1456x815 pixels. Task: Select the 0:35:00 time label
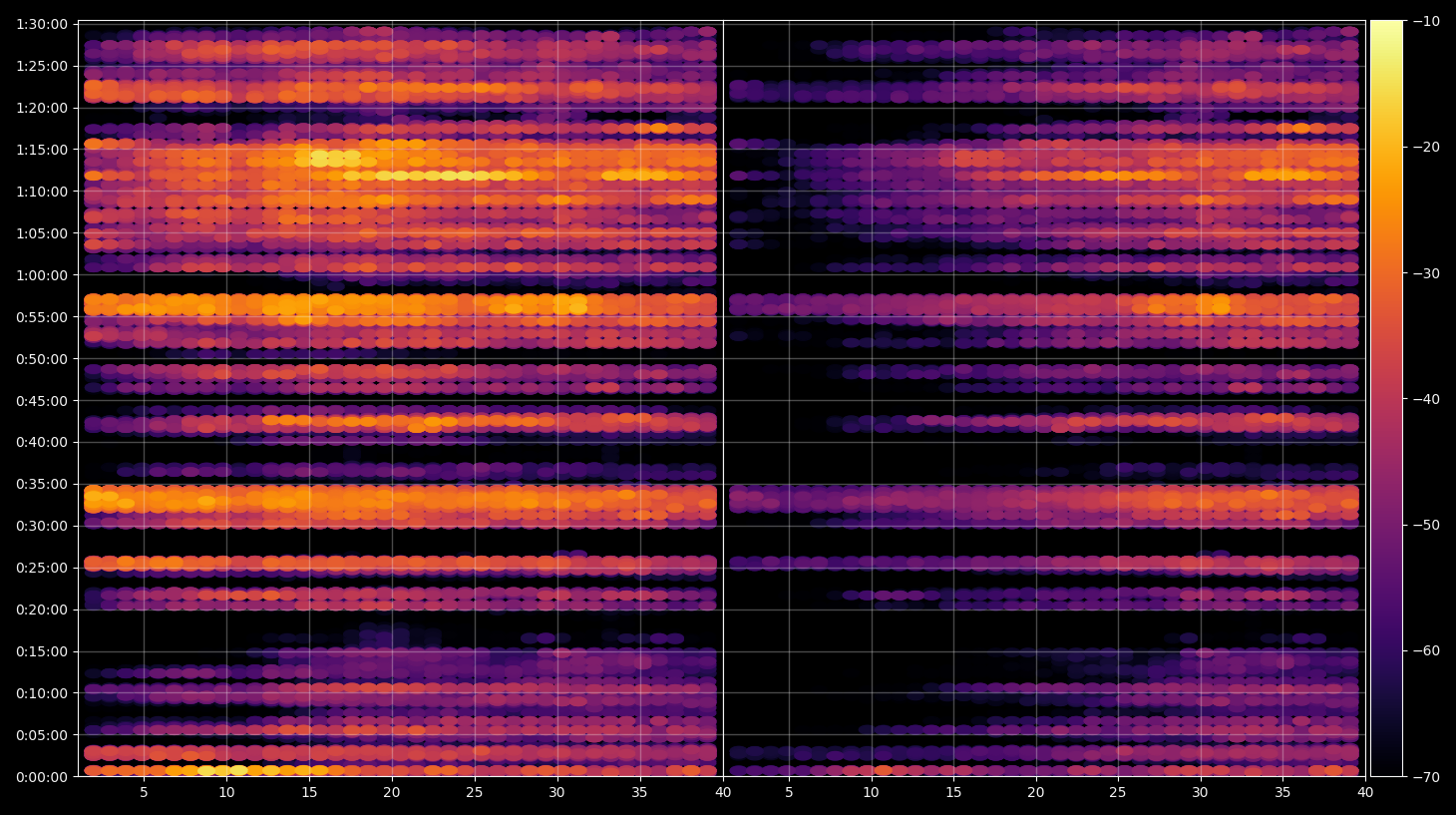click(x=42, y=484)
